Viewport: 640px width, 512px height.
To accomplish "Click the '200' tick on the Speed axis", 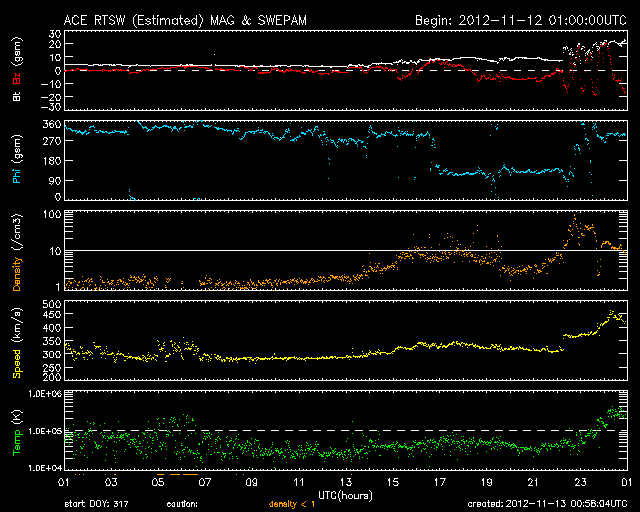I will coord(52,377).
